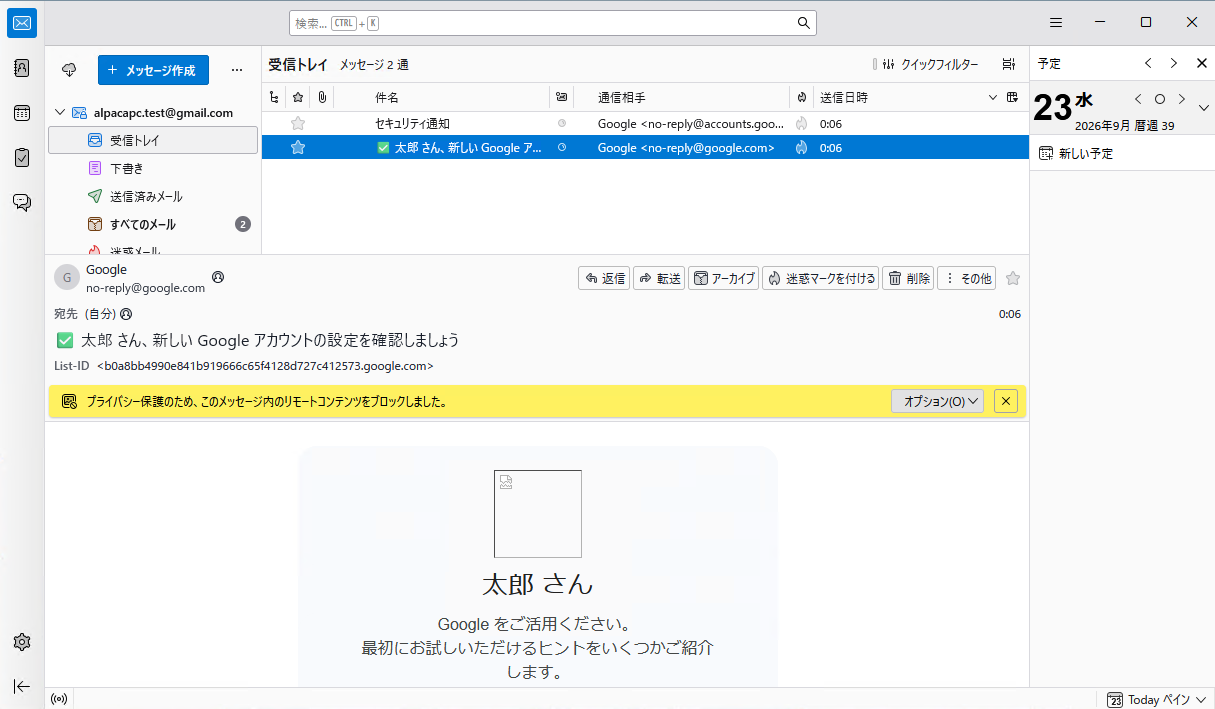Sort messages by 通信相手 column
The width and height of the screenshot is (1215, 709).
[682, 97]
